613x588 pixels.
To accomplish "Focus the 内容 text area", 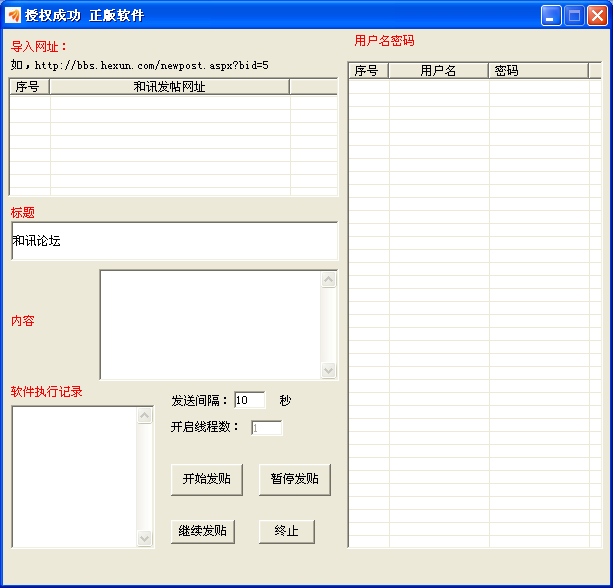I will click(x=210, y=324).
